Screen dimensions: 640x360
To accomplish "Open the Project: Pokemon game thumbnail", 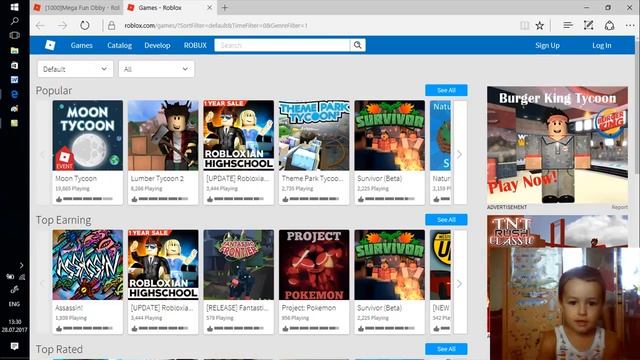I will tap(314, 265).
